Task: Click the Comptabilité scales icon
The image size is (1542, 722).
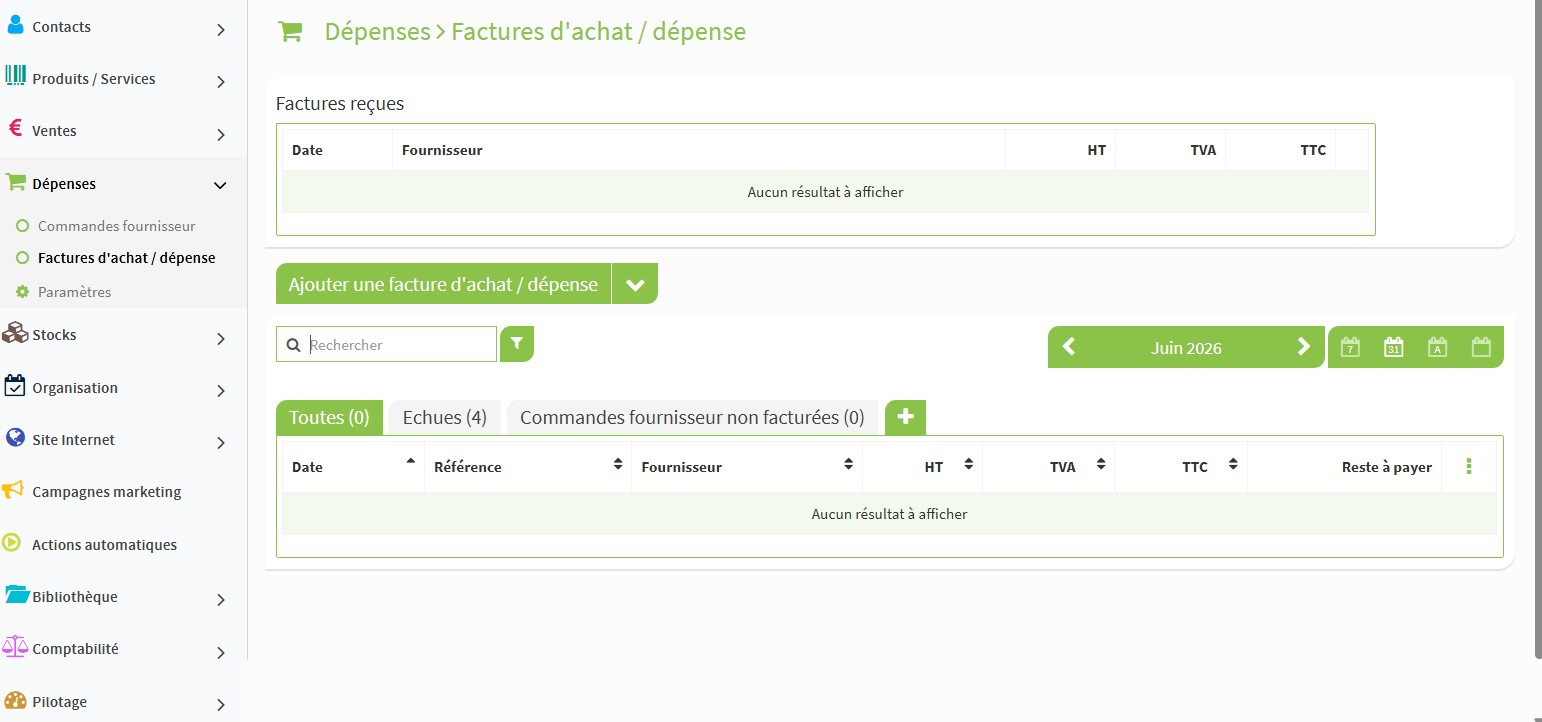Action: tap(15, 646)
